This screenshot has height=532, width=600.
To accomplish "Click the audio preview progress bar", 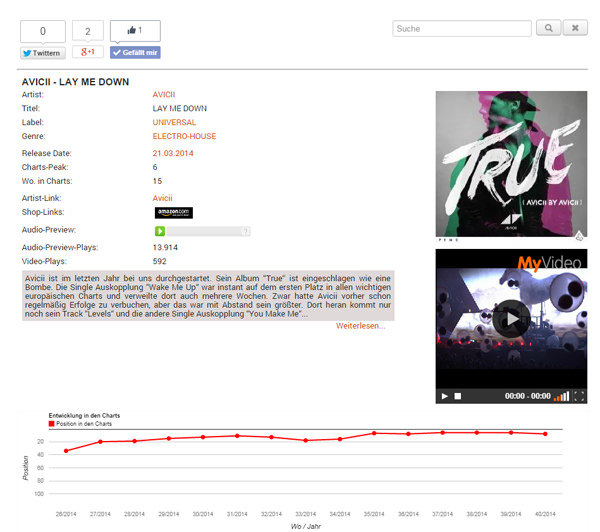I will 209,231.
